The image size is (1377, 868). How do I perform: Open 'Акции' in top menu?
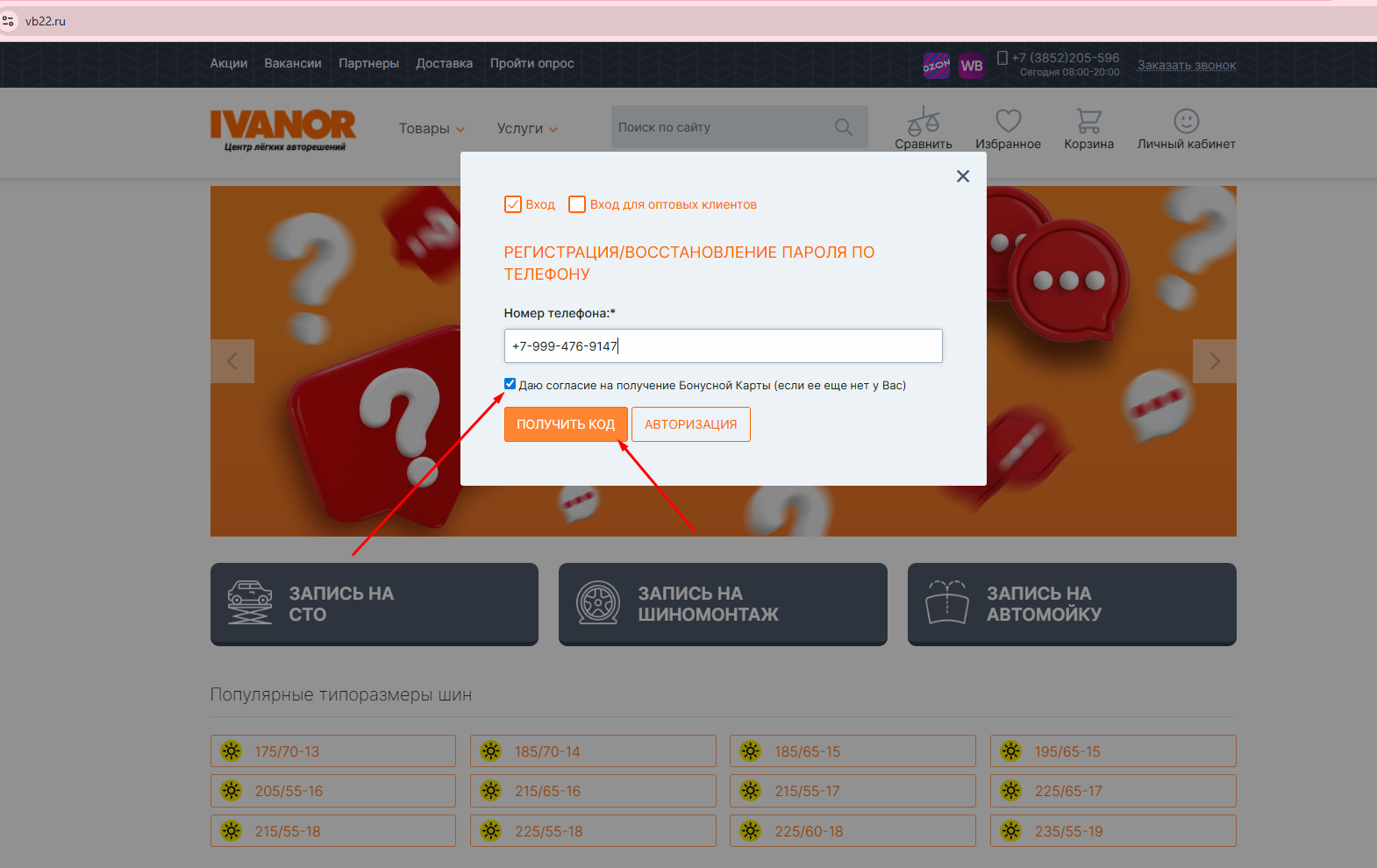[228, 63]
